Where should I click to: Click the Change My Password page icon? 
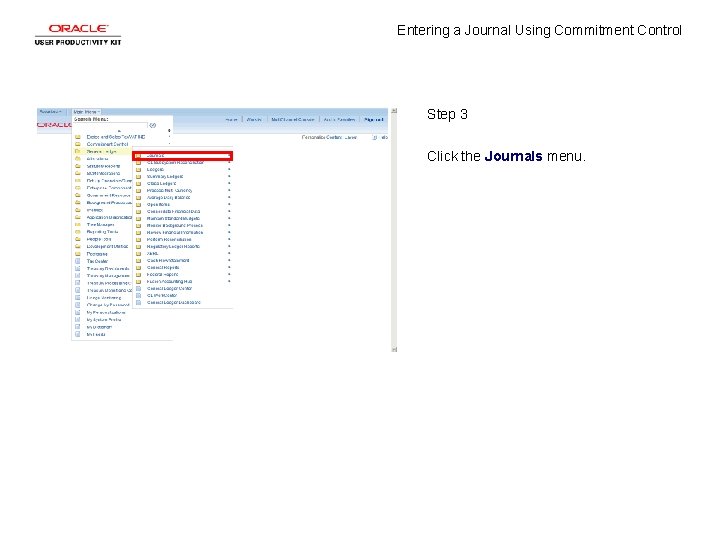click(78, 305)
